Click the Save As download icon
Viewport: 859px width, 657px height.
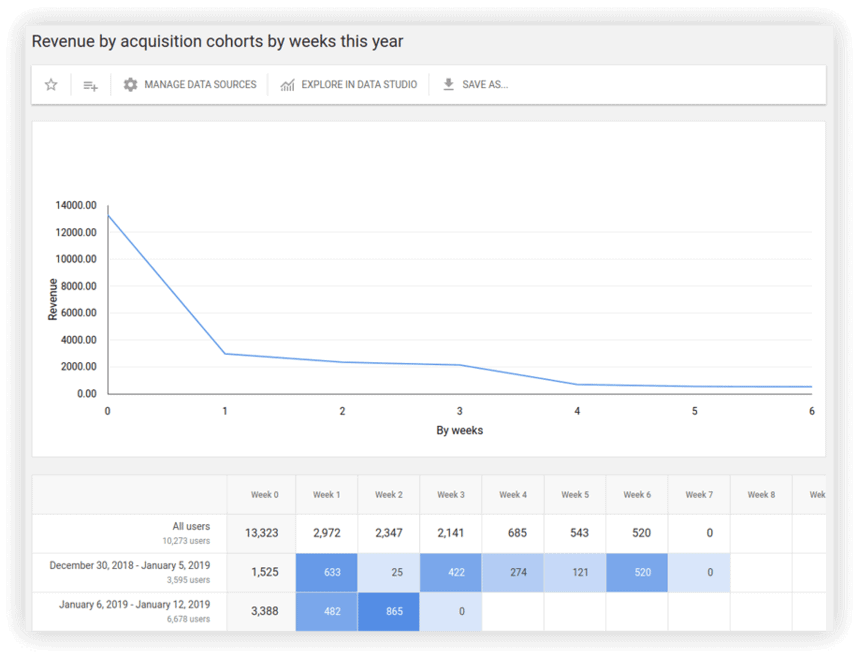pos(448,85)
